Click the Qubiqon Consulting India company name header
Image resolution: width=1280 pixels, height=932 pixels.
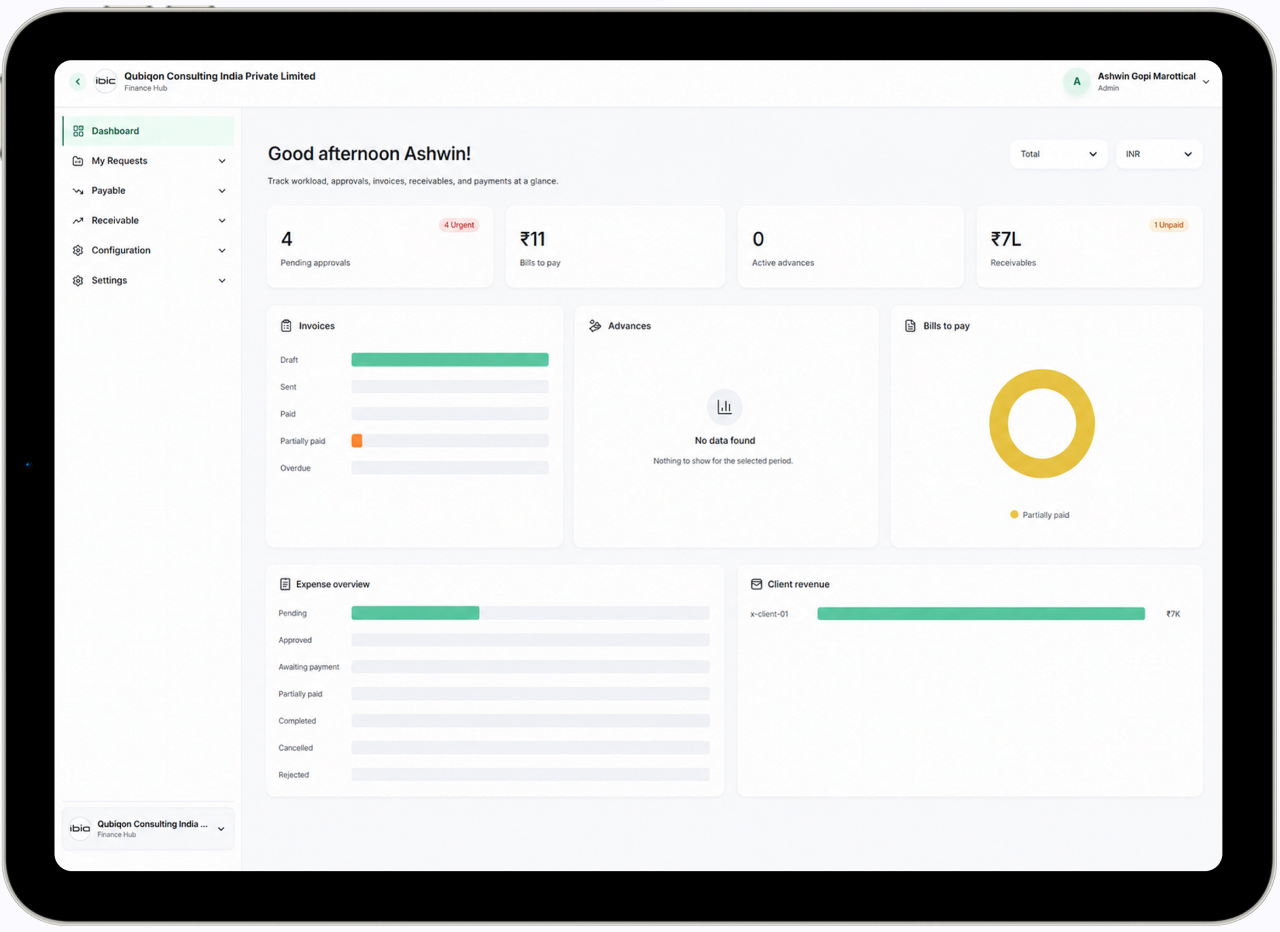(220, 76)
